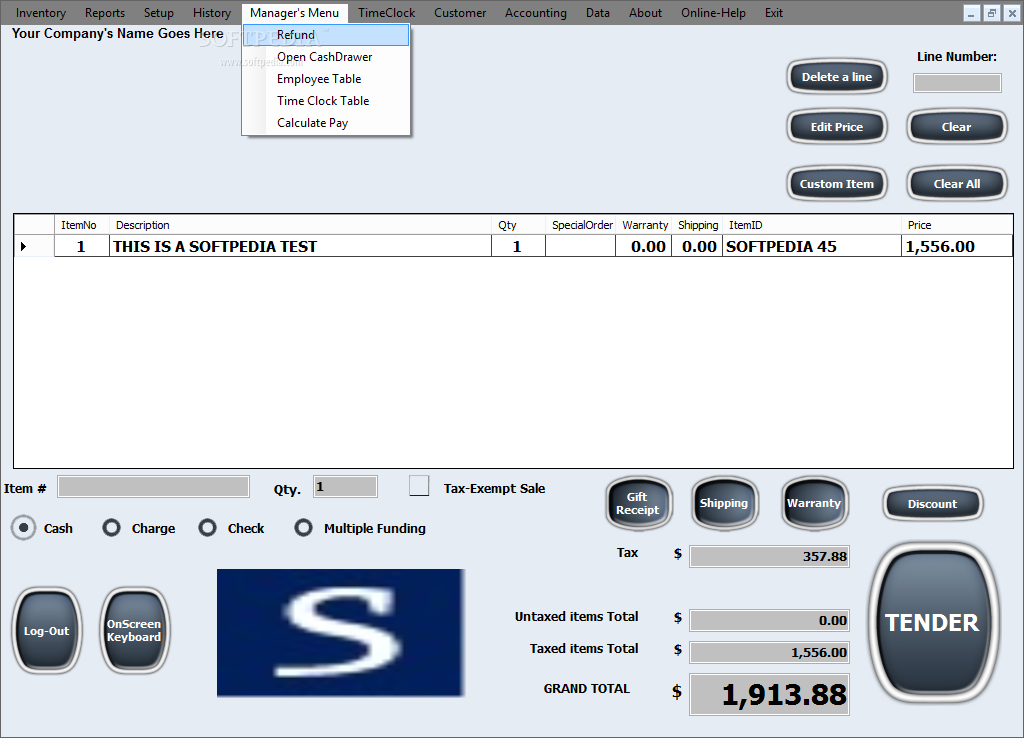Screen dimensions: 1024x738
Task: Click the Item # input field
Action: pyautogui.click(x=153, y=487)
